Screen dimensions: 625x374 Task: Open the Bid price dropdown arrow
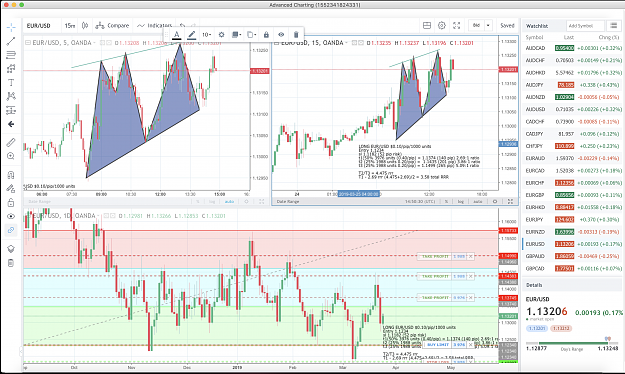tap(488, 26)
